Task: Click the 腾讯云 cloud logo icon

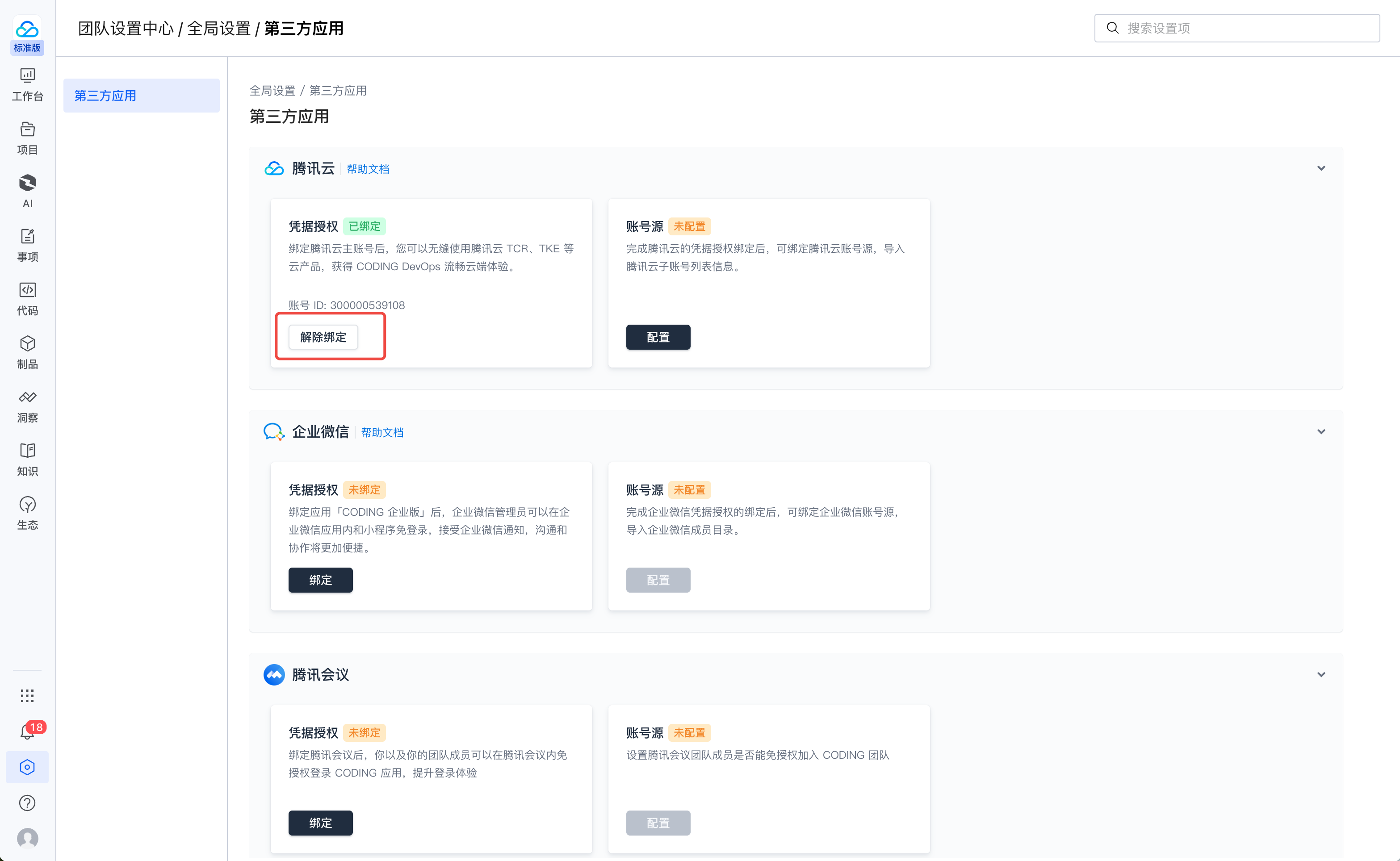Action: [274, 168]
